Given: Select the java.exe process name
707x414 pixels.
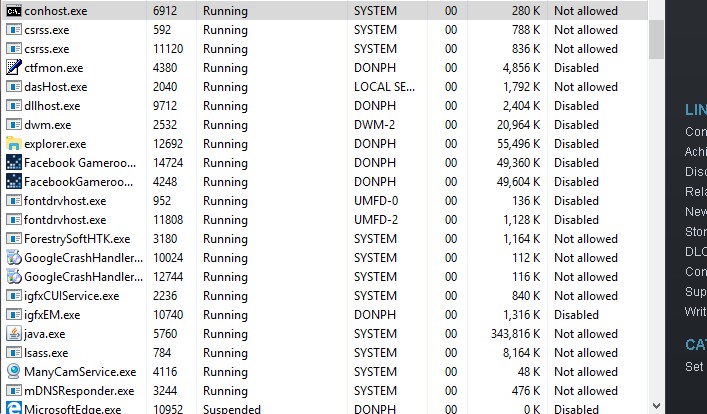Looking at the screenshot, I should [x=45, y=334].
